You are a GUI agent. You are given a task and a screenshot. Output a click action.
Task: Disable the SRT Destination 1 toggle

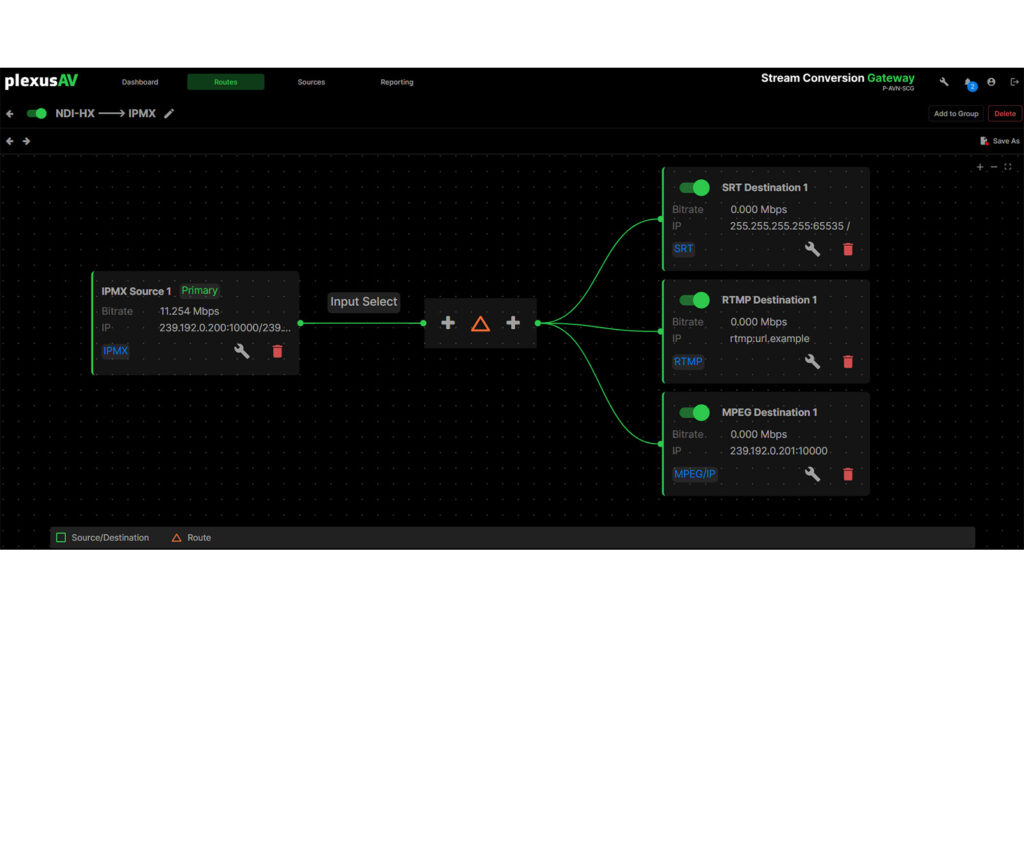pos(693,187)
